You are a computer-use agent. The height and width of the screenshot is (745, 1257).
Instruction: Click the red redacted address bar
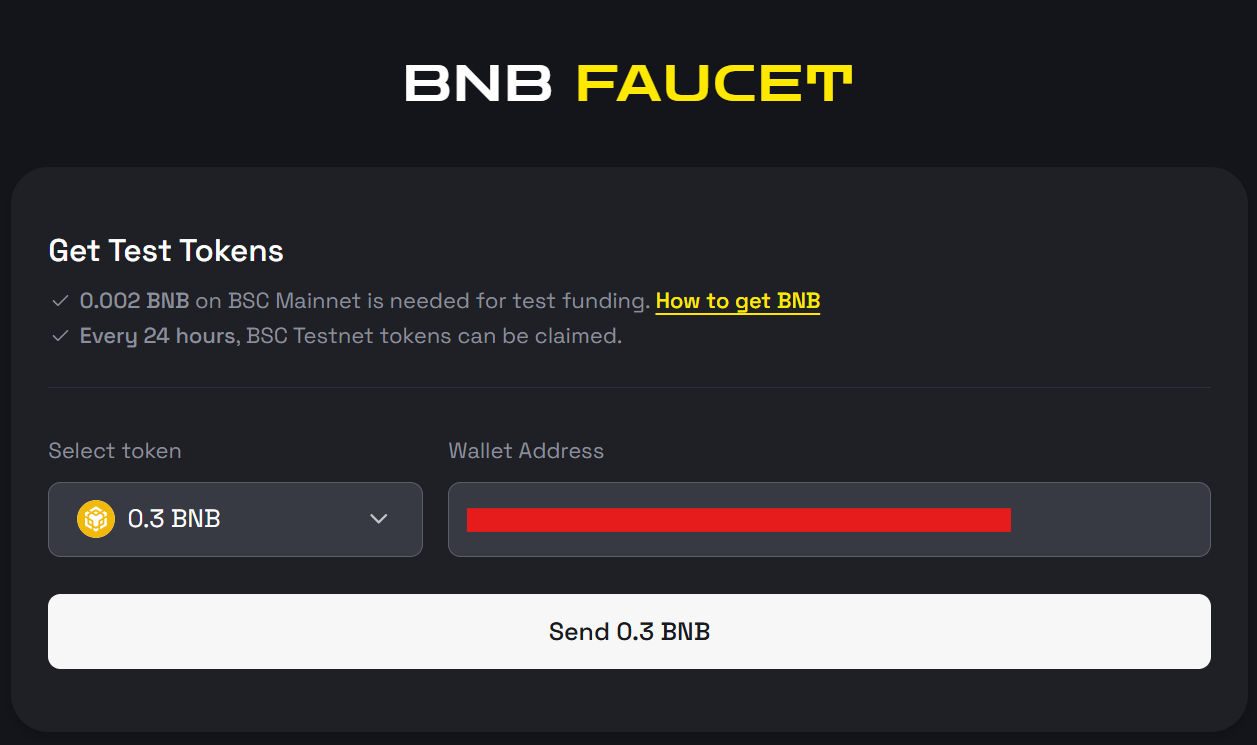(738, 520)
